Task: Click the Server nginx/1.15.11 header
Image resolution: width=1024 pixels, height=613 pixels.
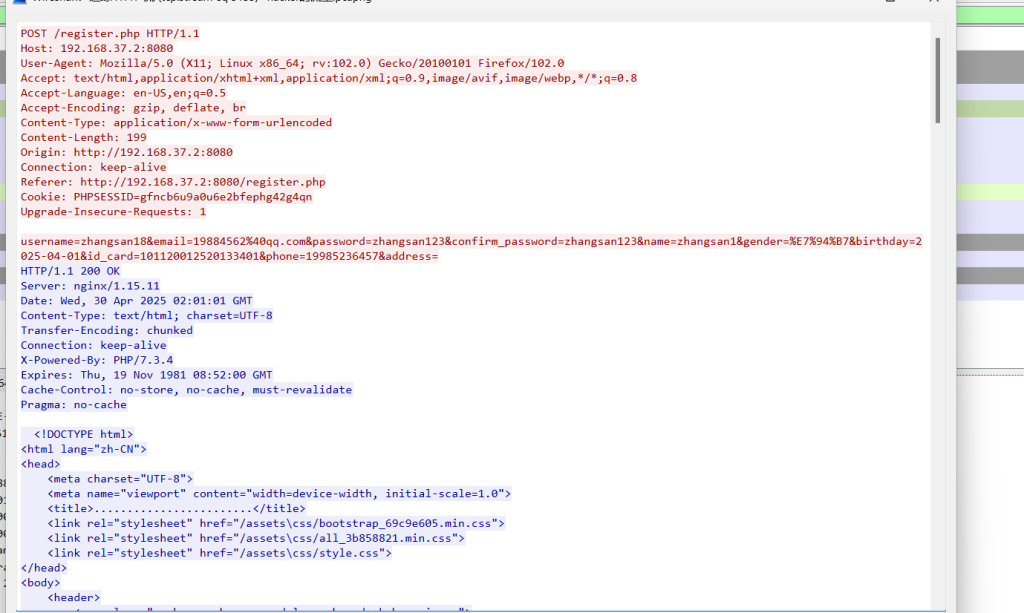Action: click(x=90, y=286)
